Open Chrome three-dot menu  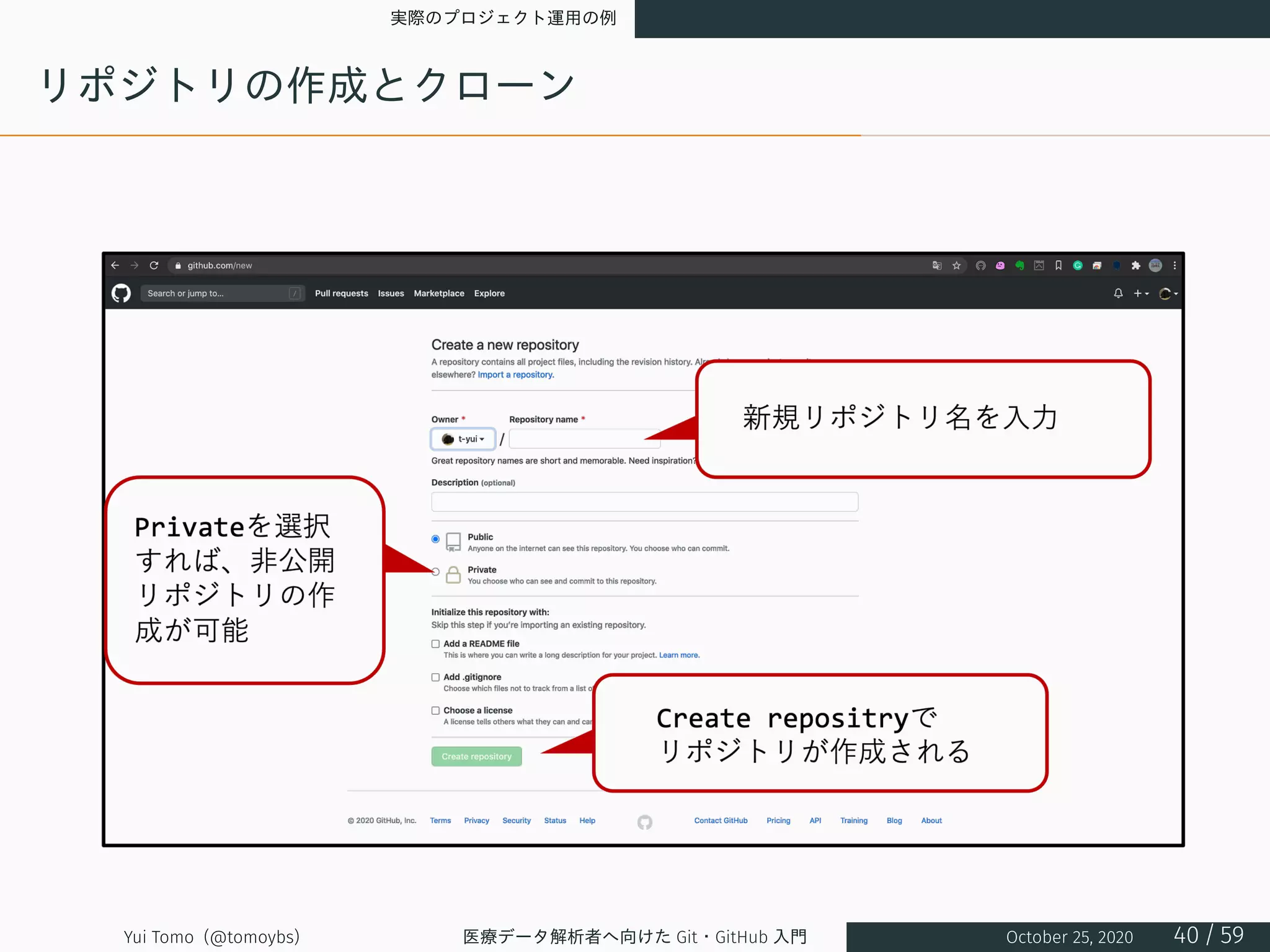[x=1175, y=265]
